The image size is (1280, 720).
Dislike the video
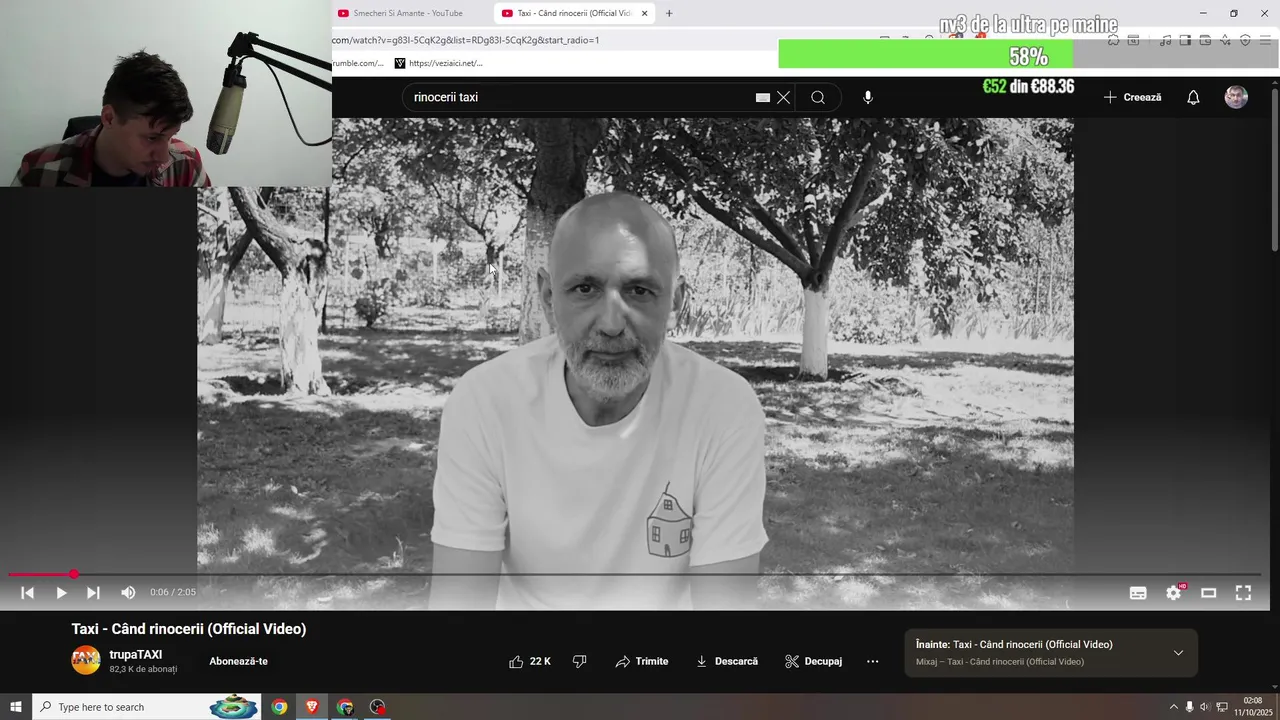[579, 661]
